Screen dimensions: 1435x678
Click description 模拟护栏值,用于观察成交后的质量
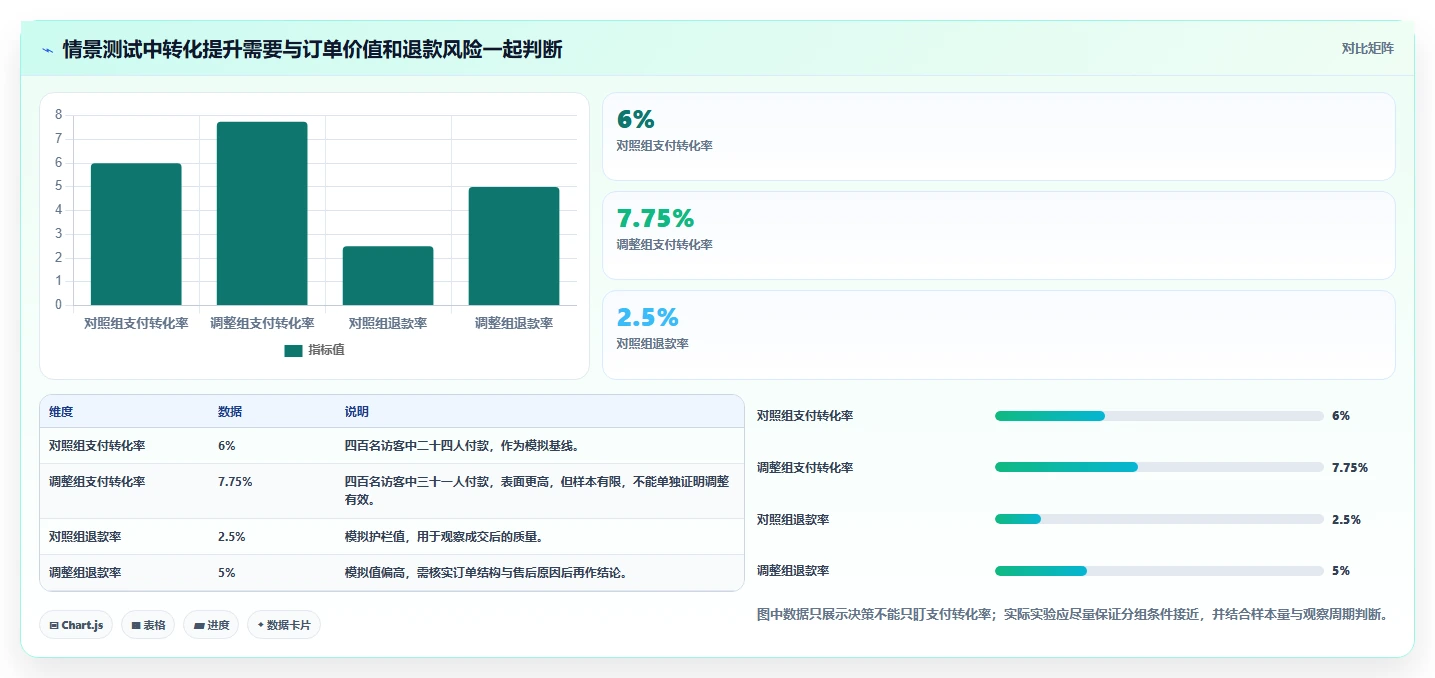pyautogui.click(x=444, y=537)
